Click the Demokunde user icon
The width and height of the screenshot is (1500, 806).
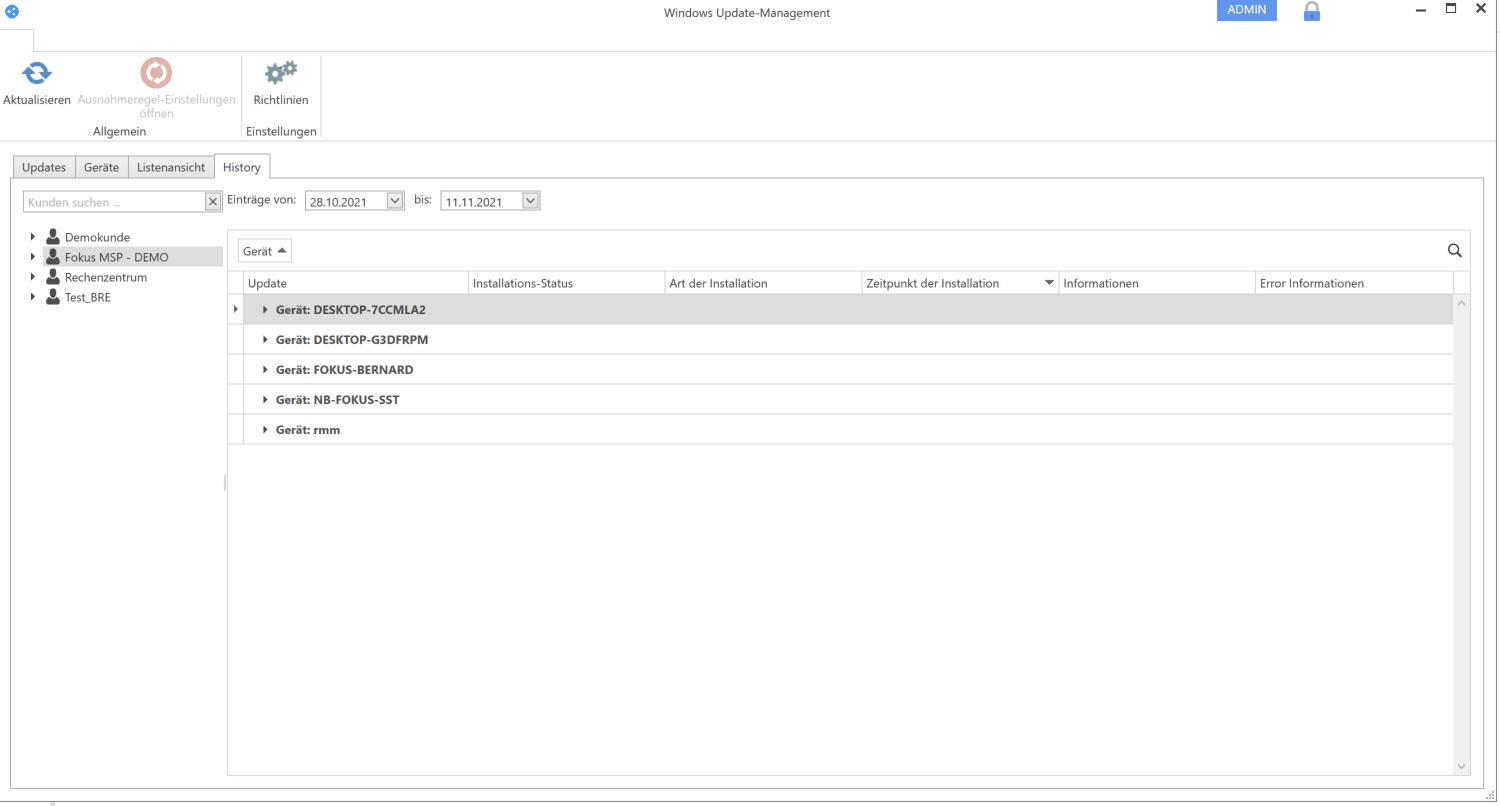click(53, 237)
